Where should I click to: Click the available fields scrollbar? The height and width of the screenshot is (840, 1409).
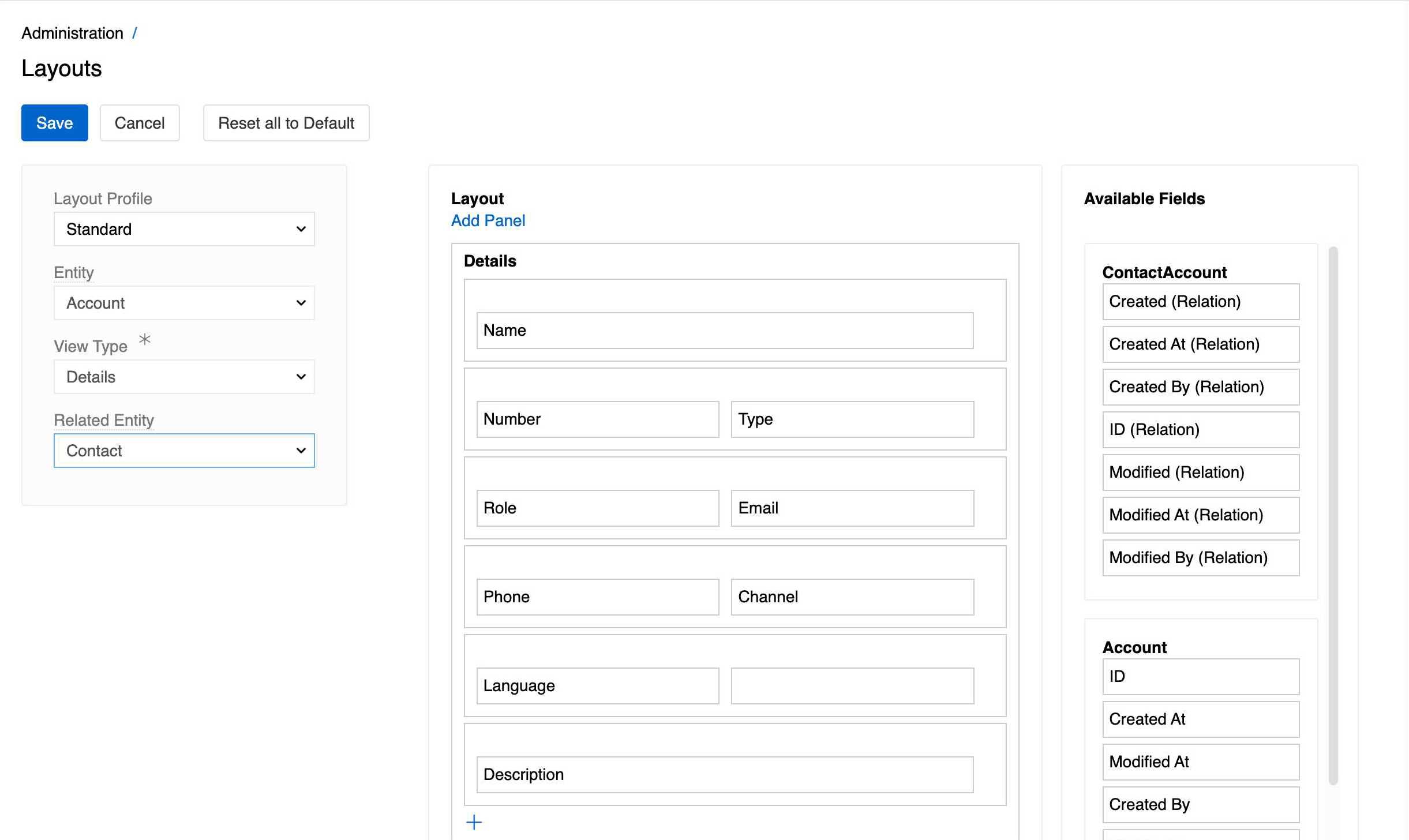pos(1333,515)
